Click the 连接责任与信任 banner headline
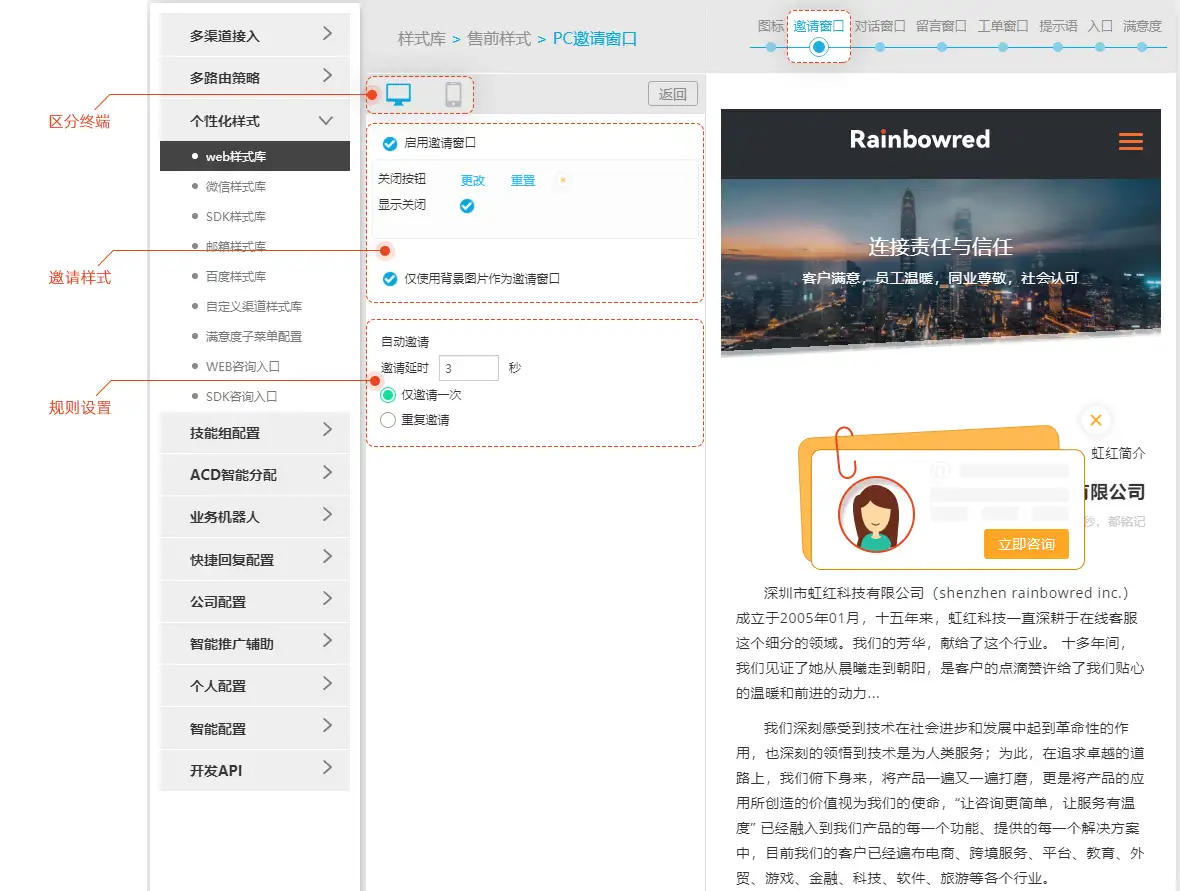1180x891 pixels. 941,246
